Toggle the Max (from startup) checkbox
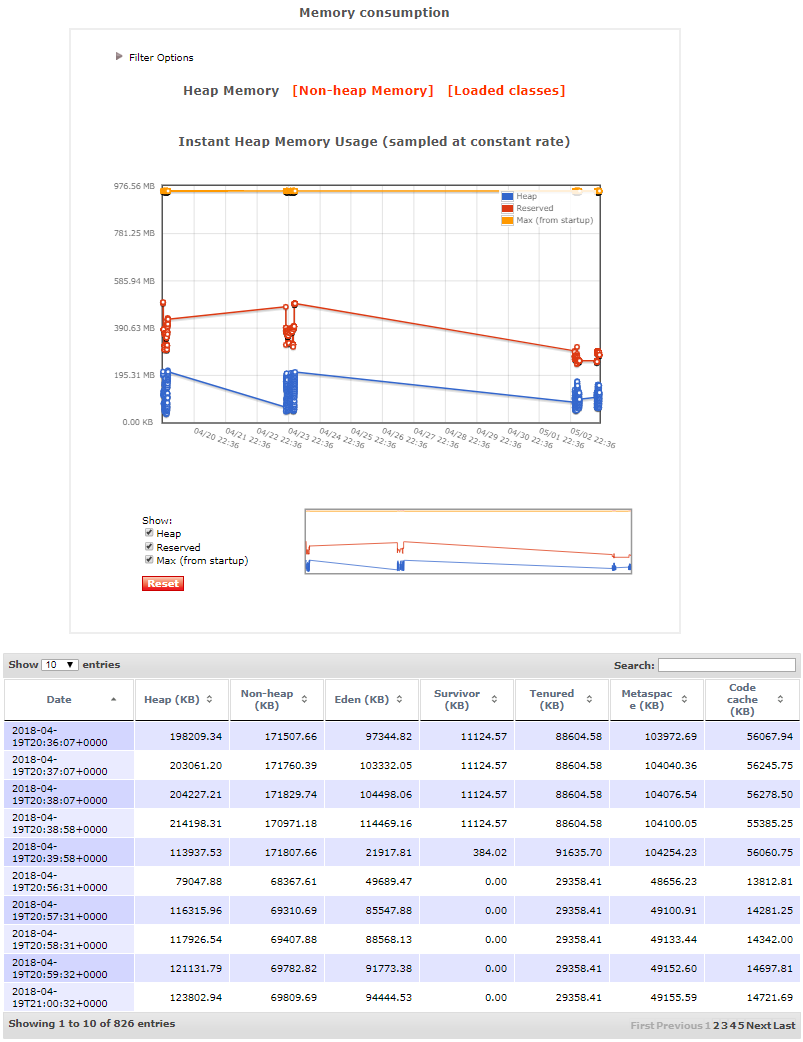Viewport: 803px width, 1042px height. [149, 560]
